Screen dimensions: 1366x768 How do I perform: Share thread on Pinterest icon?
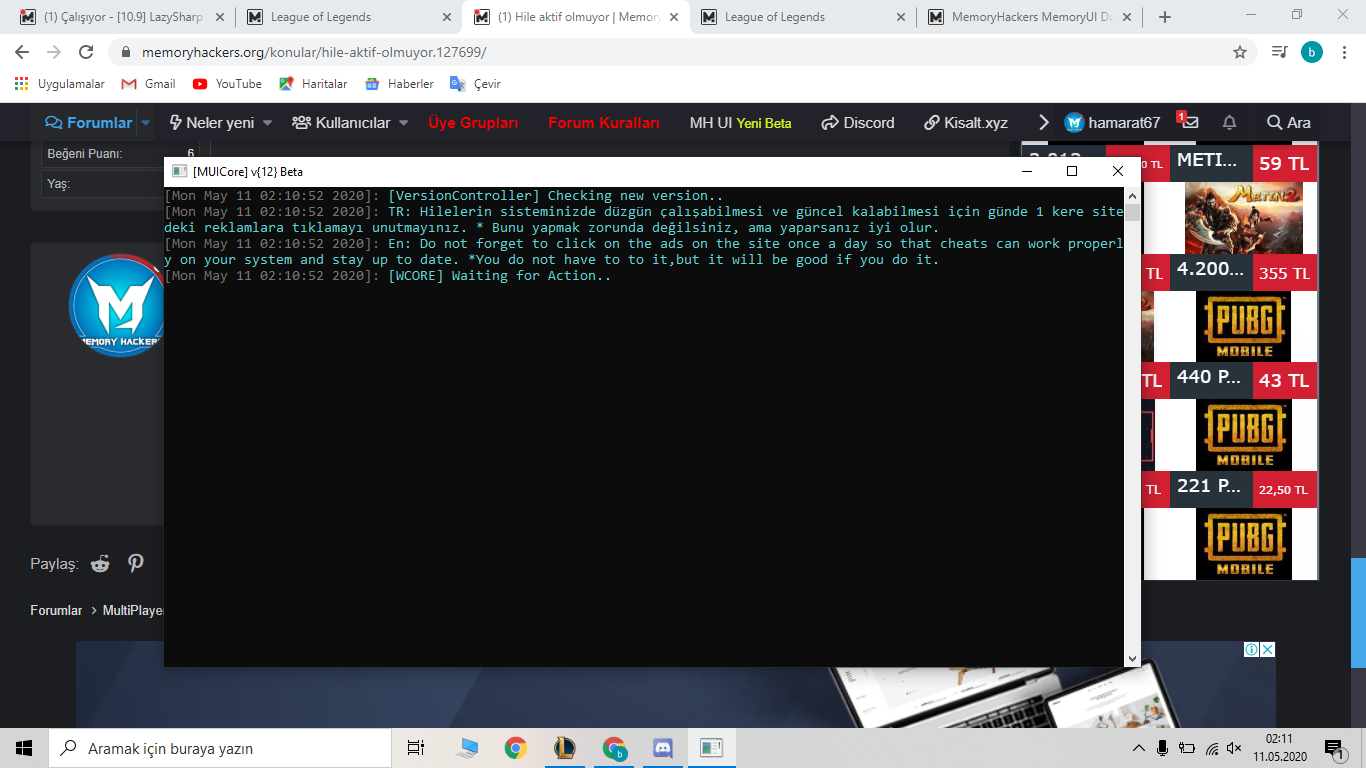click(x=136, y=563)
